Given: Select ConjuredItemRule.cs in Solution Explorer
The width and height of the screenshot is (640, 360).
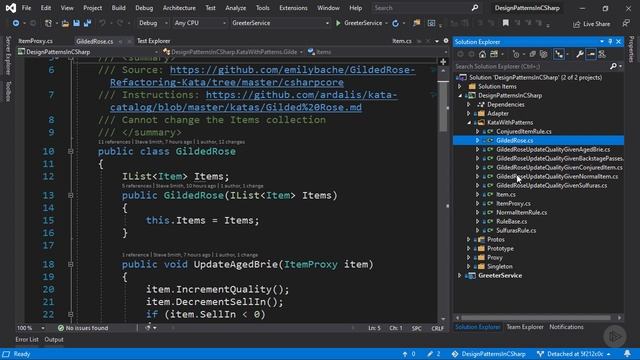Looking at the screenshot, I should coord(524,131).
